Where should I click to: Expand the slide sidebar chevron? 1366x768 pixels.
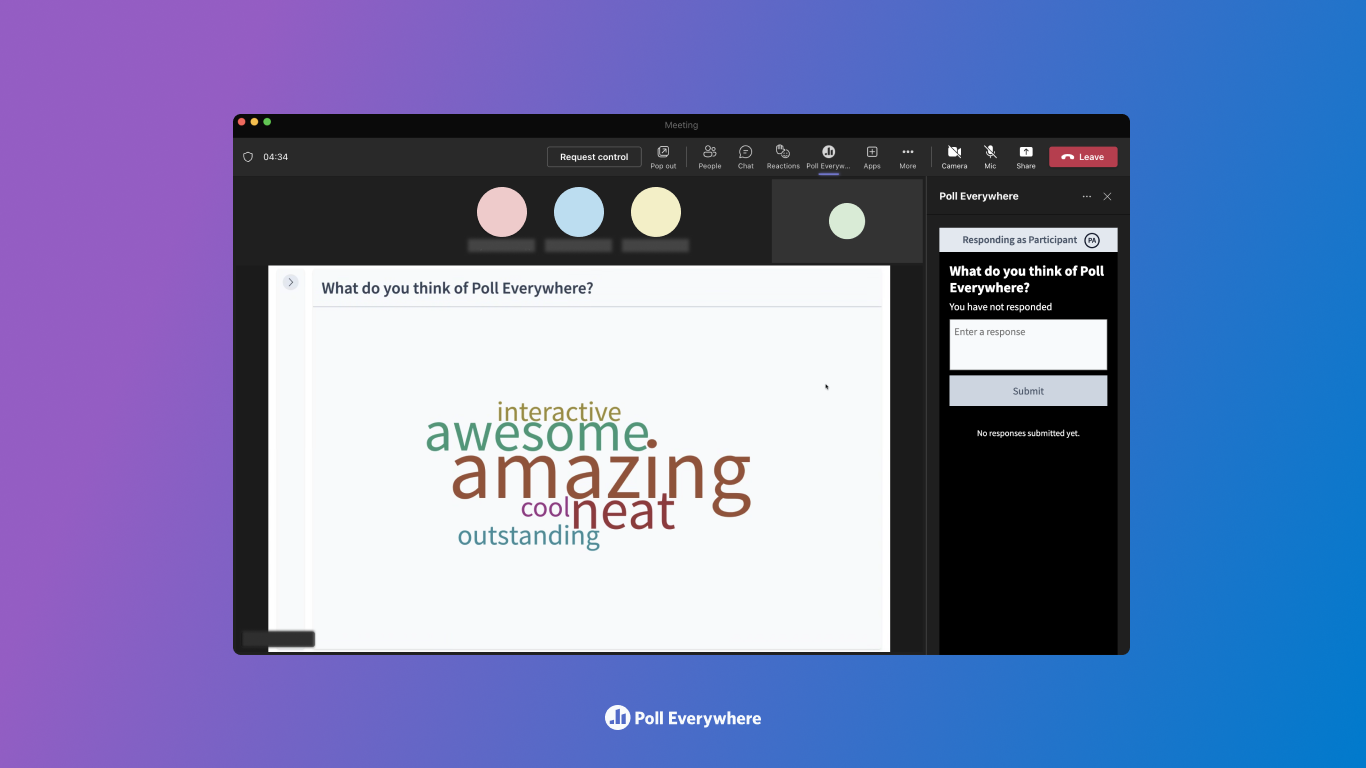290,282
